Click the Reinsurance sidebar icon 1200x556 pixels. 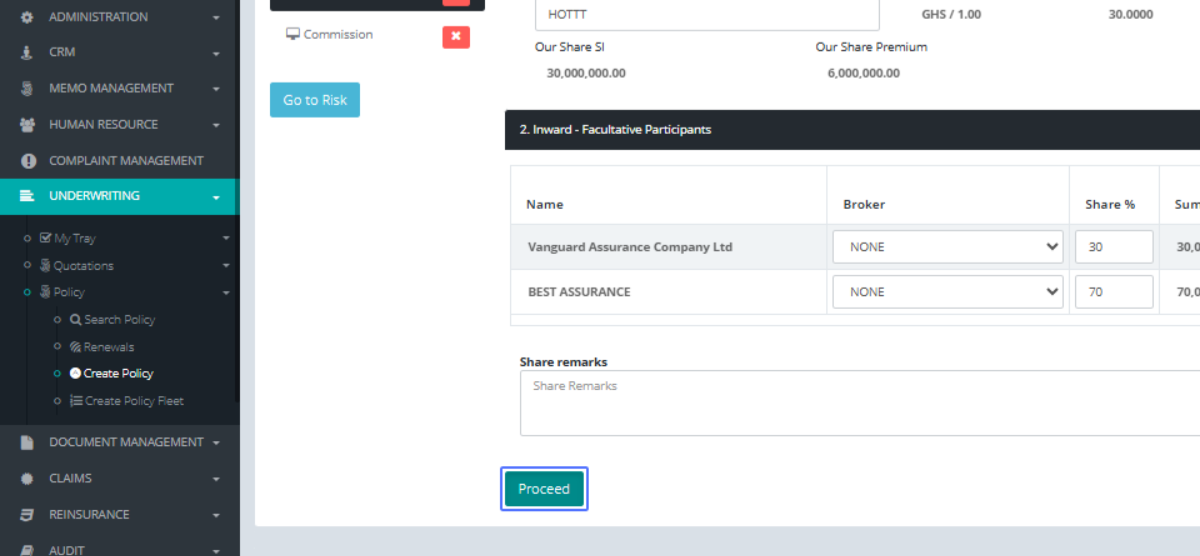click(27, 515)
